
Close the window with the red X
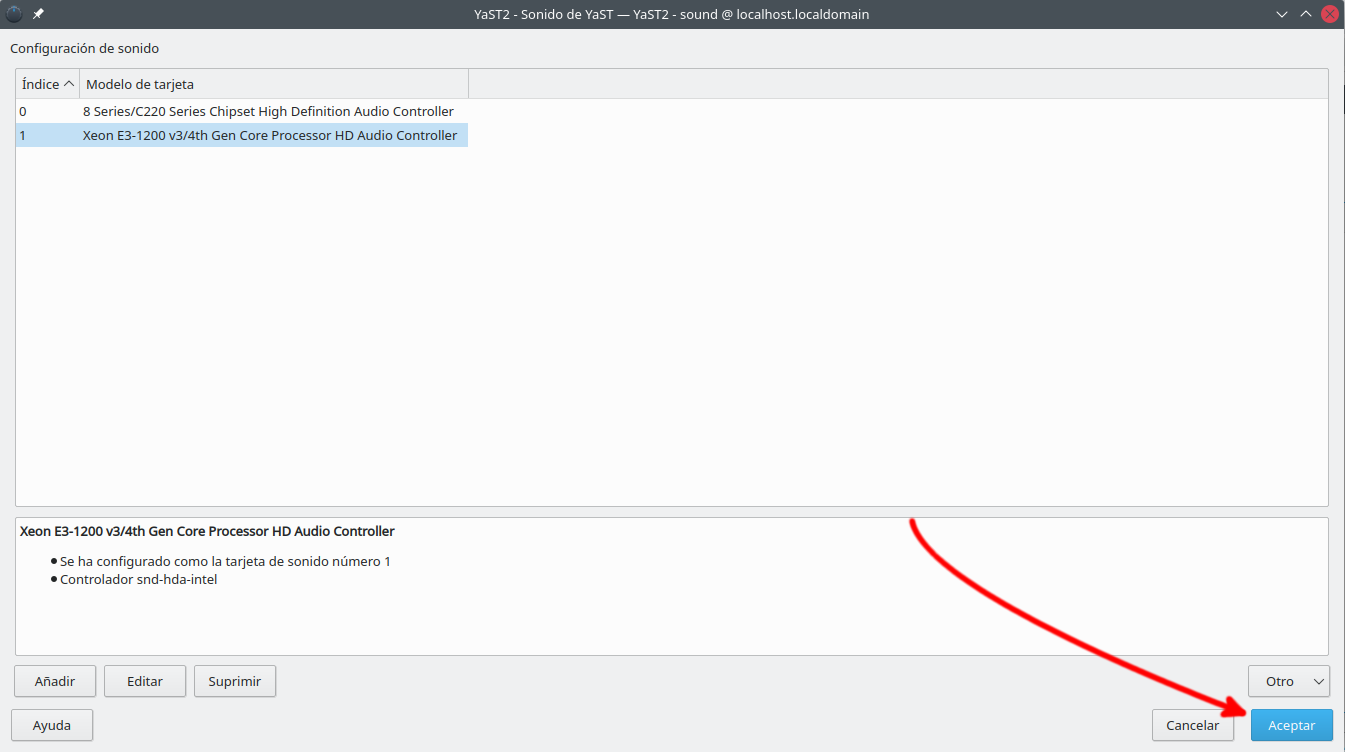coord(1329,14)
